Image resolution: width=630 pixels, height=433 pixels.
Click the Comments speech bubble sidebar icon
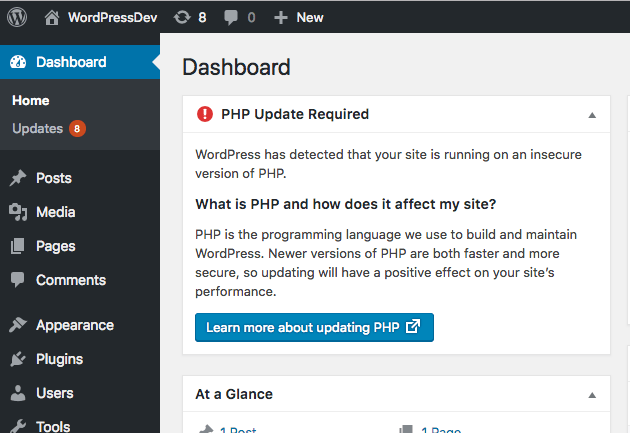(x=18, y=280)
